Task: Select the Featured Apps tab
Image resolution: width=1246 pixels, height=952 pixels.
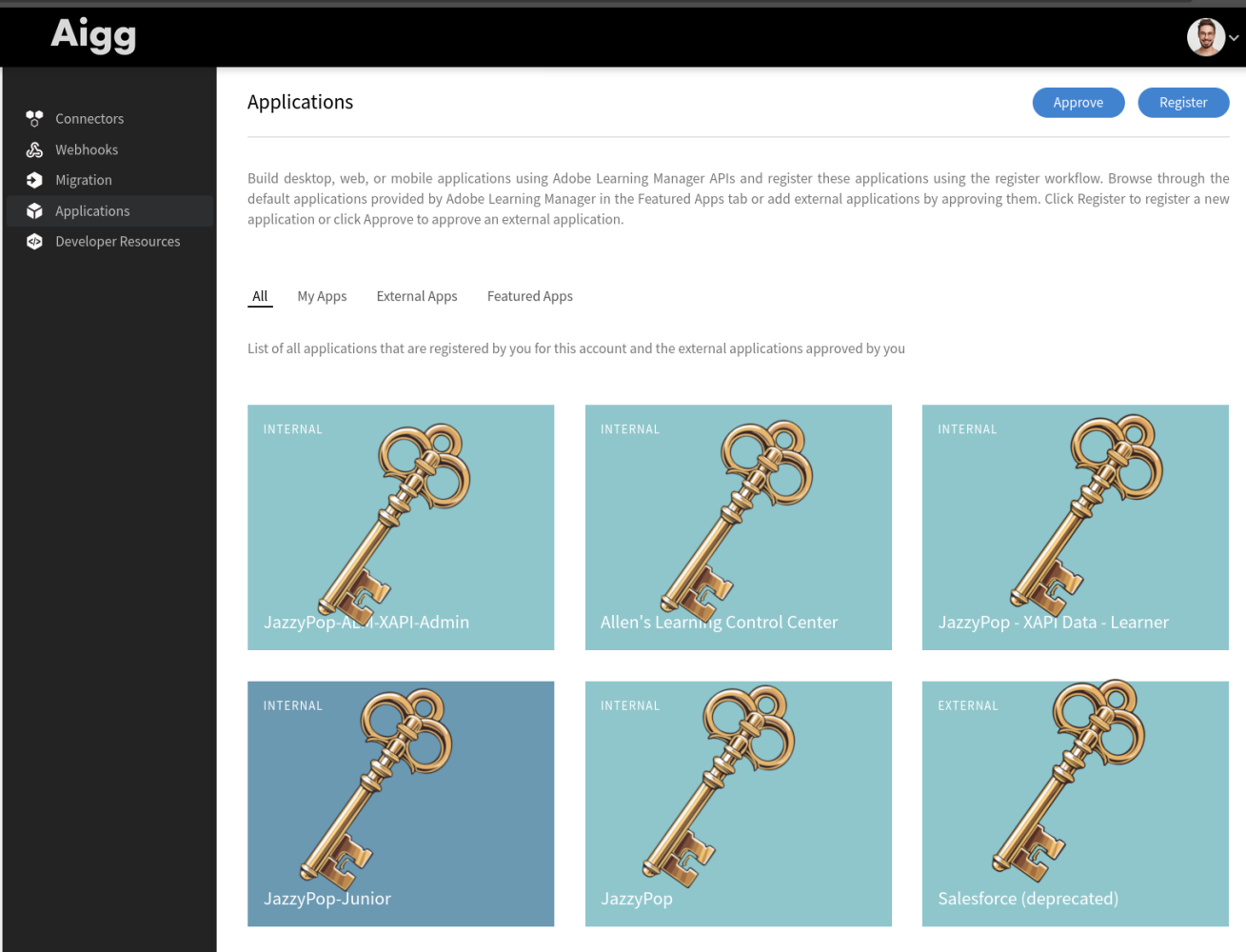Action: click(529, 296)
